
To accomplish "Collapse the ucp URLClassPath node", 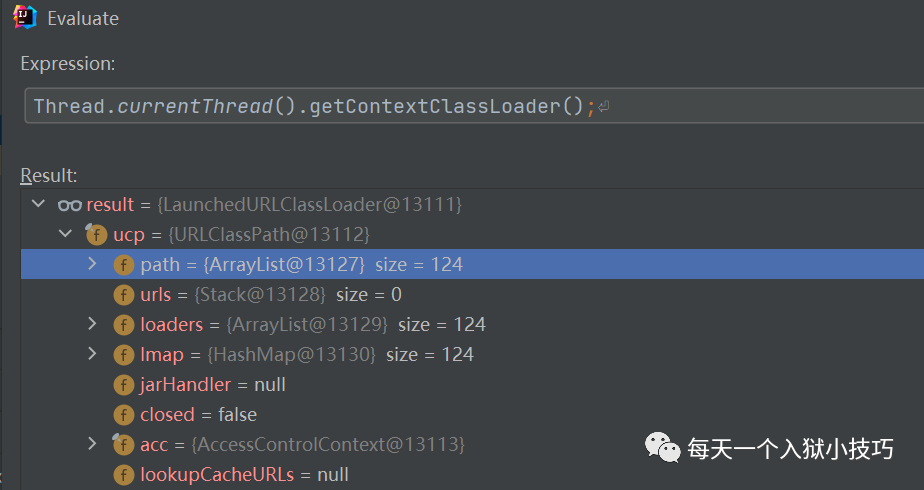I will coord(65,234).
